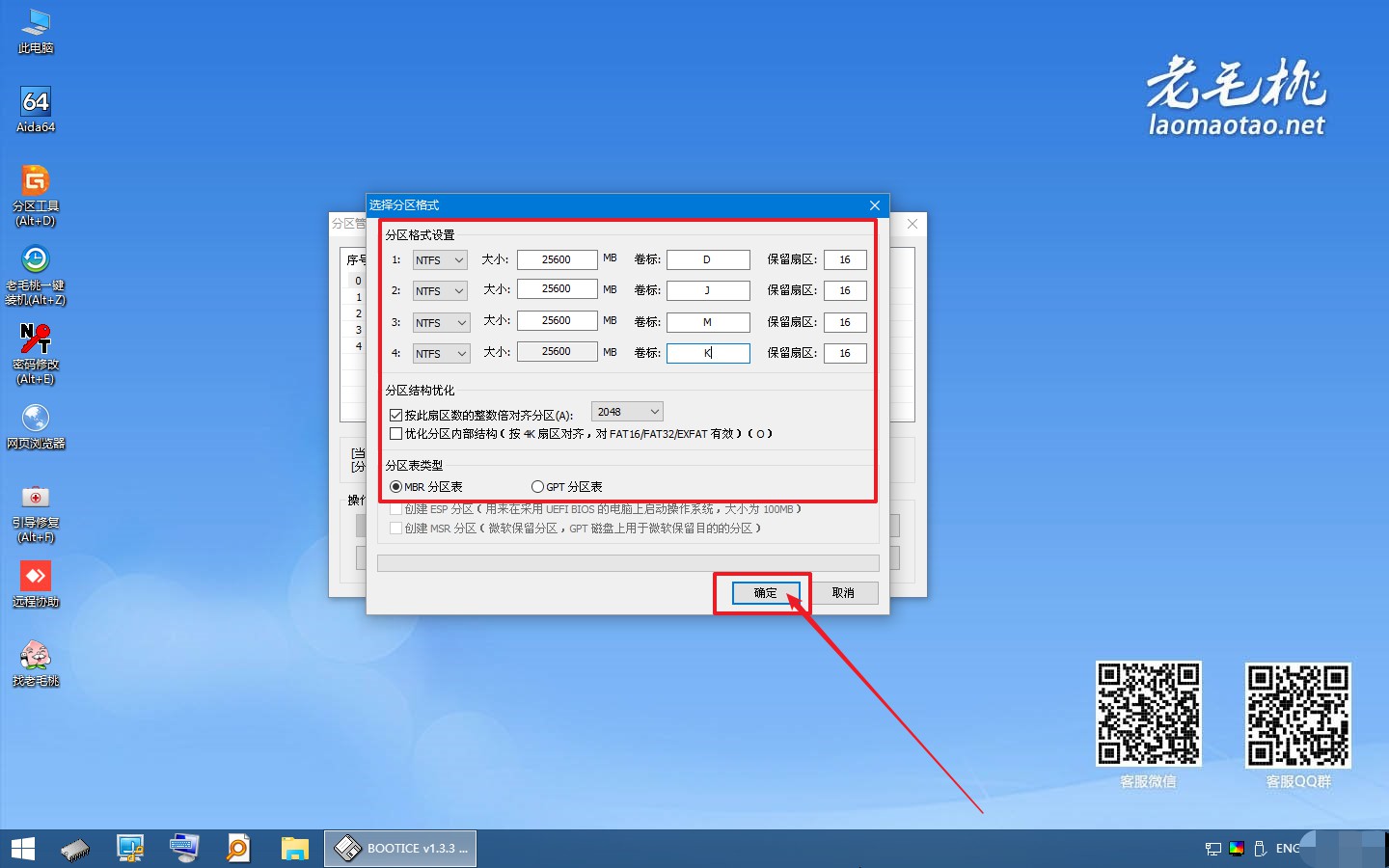Click partition 3 保留扇区 field
1389x868 pixels.
point(845,322)
